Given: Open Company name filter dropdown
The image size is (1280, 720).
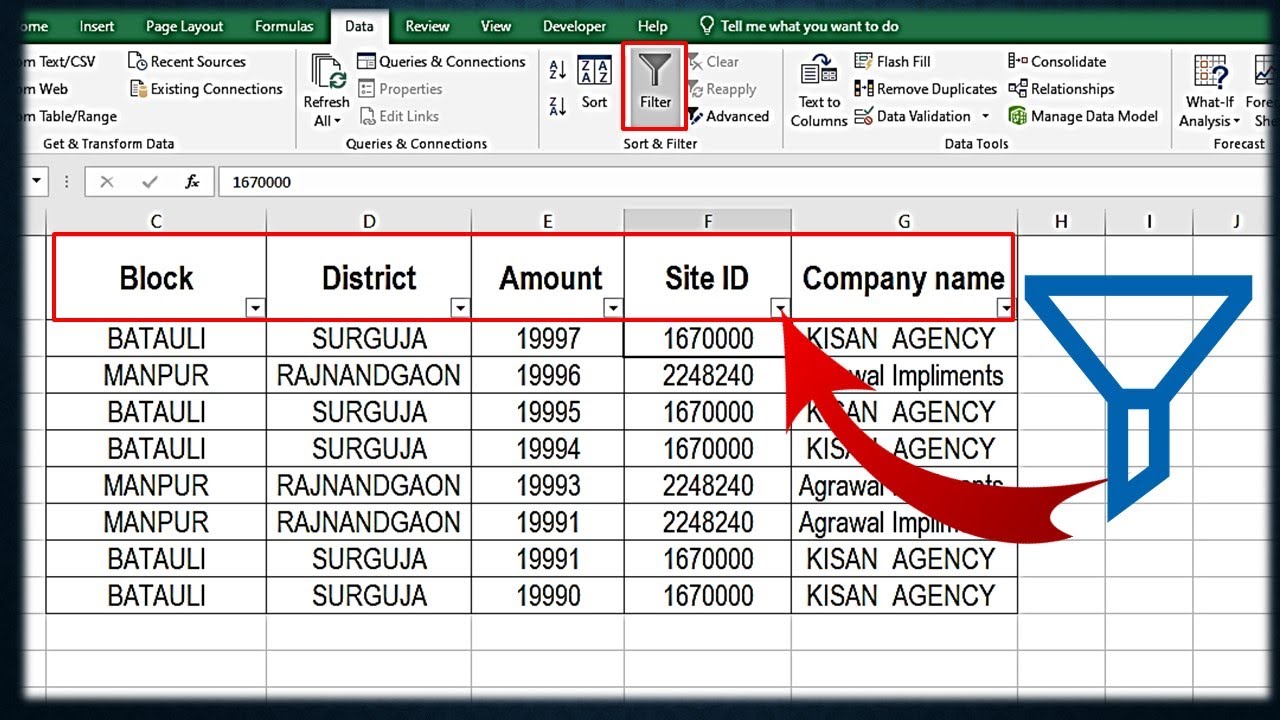Looking at the screenshot, I should (x=1004, y=308).
